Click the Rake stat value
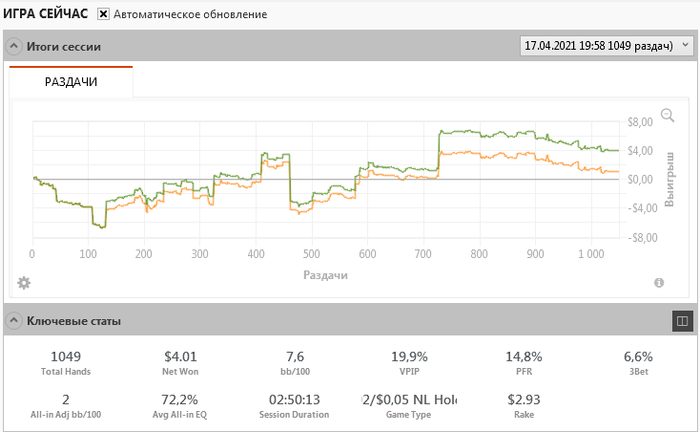 [524, 400]
